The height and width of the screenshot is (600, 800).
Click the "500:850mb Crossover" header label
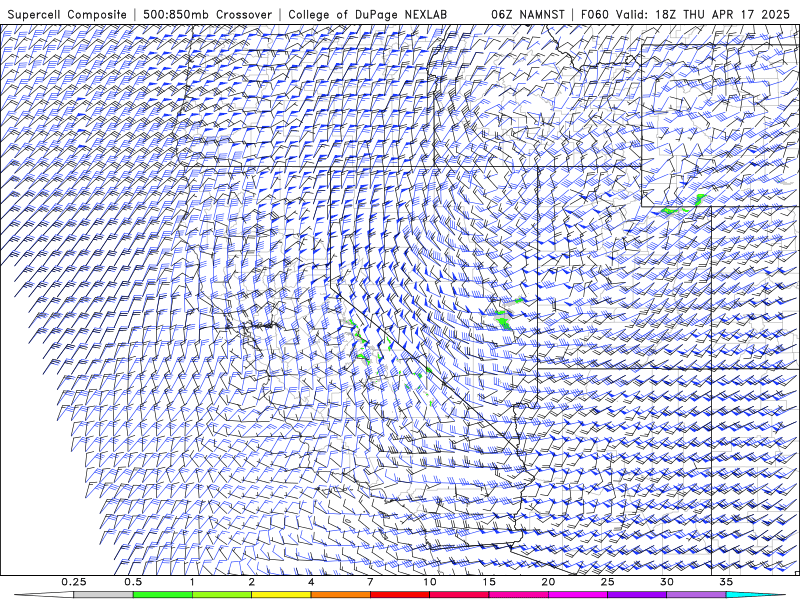pos(208,14)
